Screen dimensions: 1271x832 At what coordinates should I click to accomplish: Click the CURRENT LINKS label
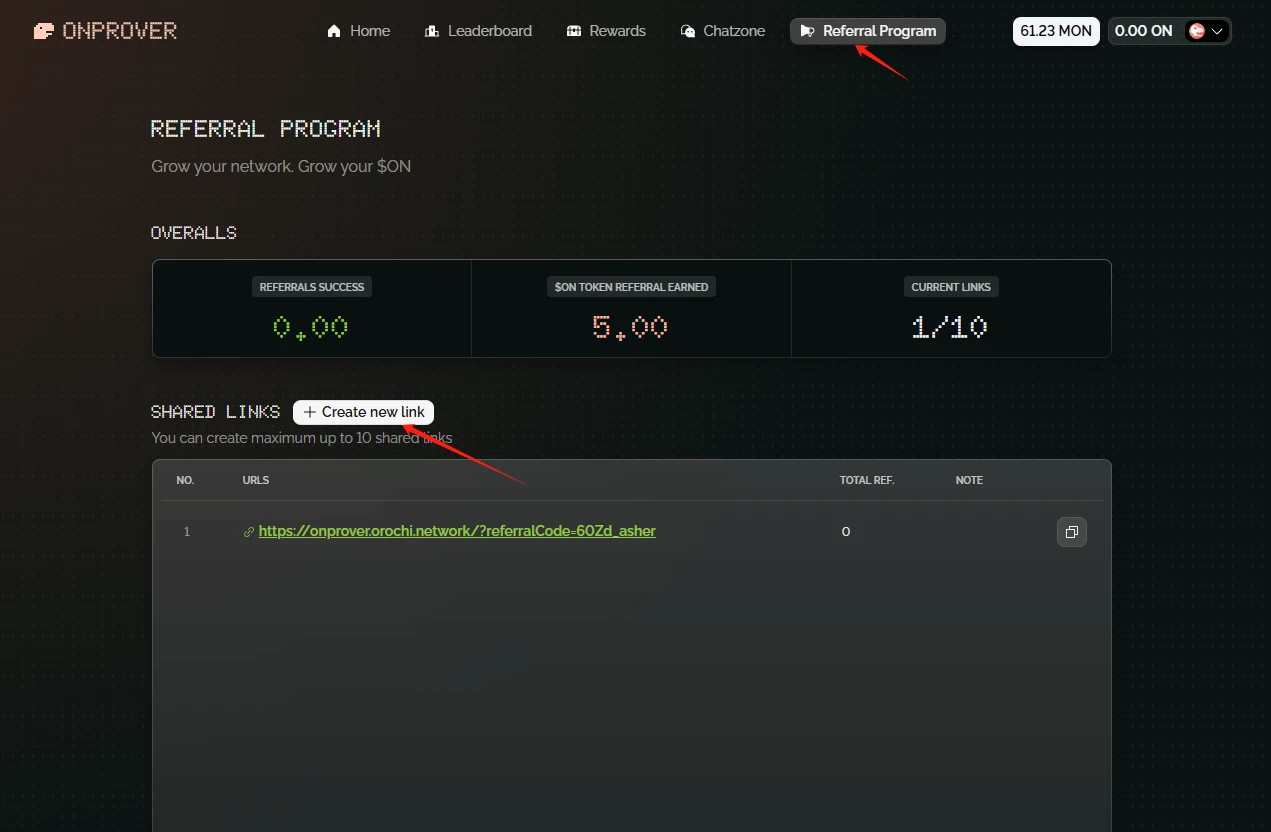point(951,287)
